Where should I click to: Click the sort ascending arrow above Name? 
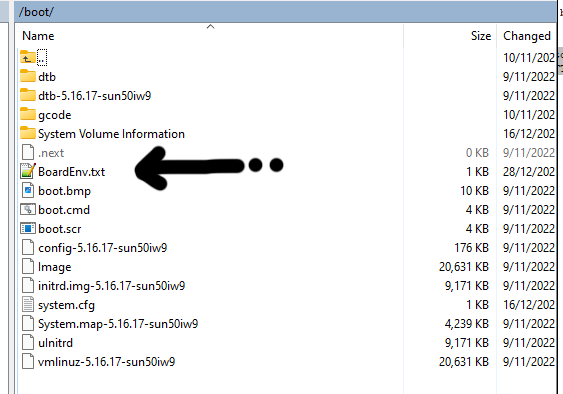click(210, 27)
